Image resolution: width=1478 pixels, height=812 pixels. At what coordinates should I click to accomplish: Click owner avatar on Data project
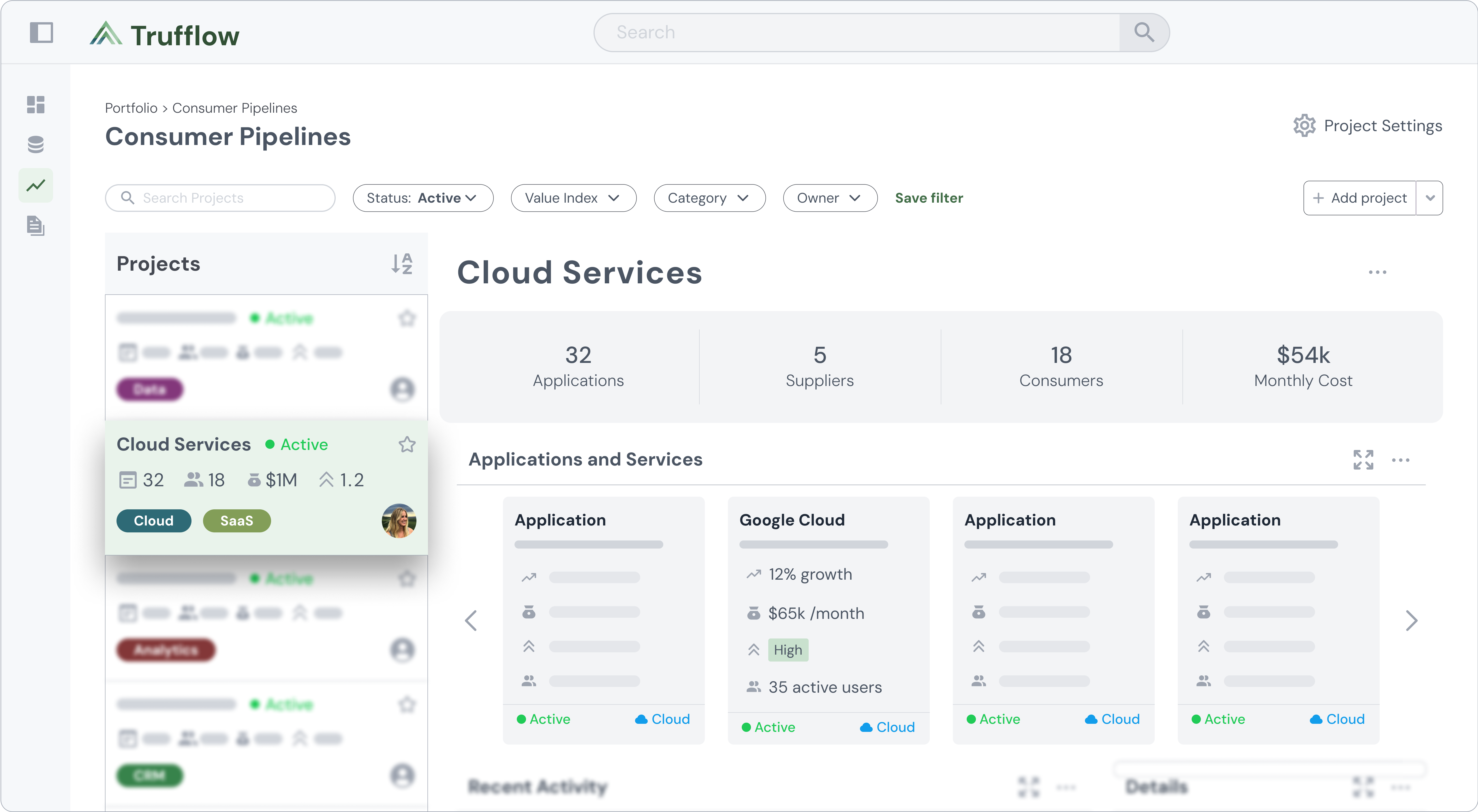click(x=402, y=390)
